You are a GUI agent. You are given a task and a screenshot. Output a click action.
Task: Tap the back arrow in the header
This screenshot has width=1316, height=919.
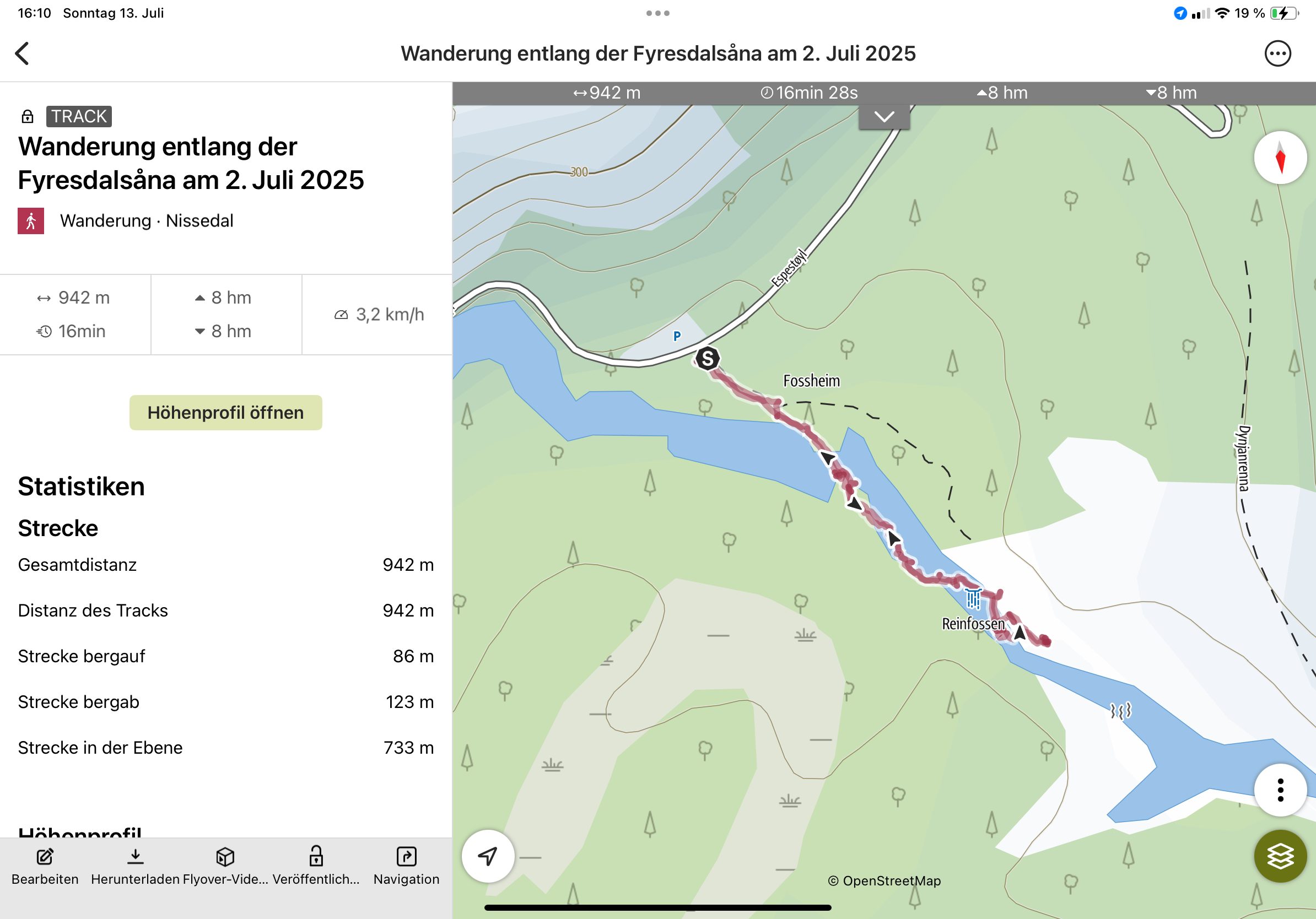coord(23,54)
